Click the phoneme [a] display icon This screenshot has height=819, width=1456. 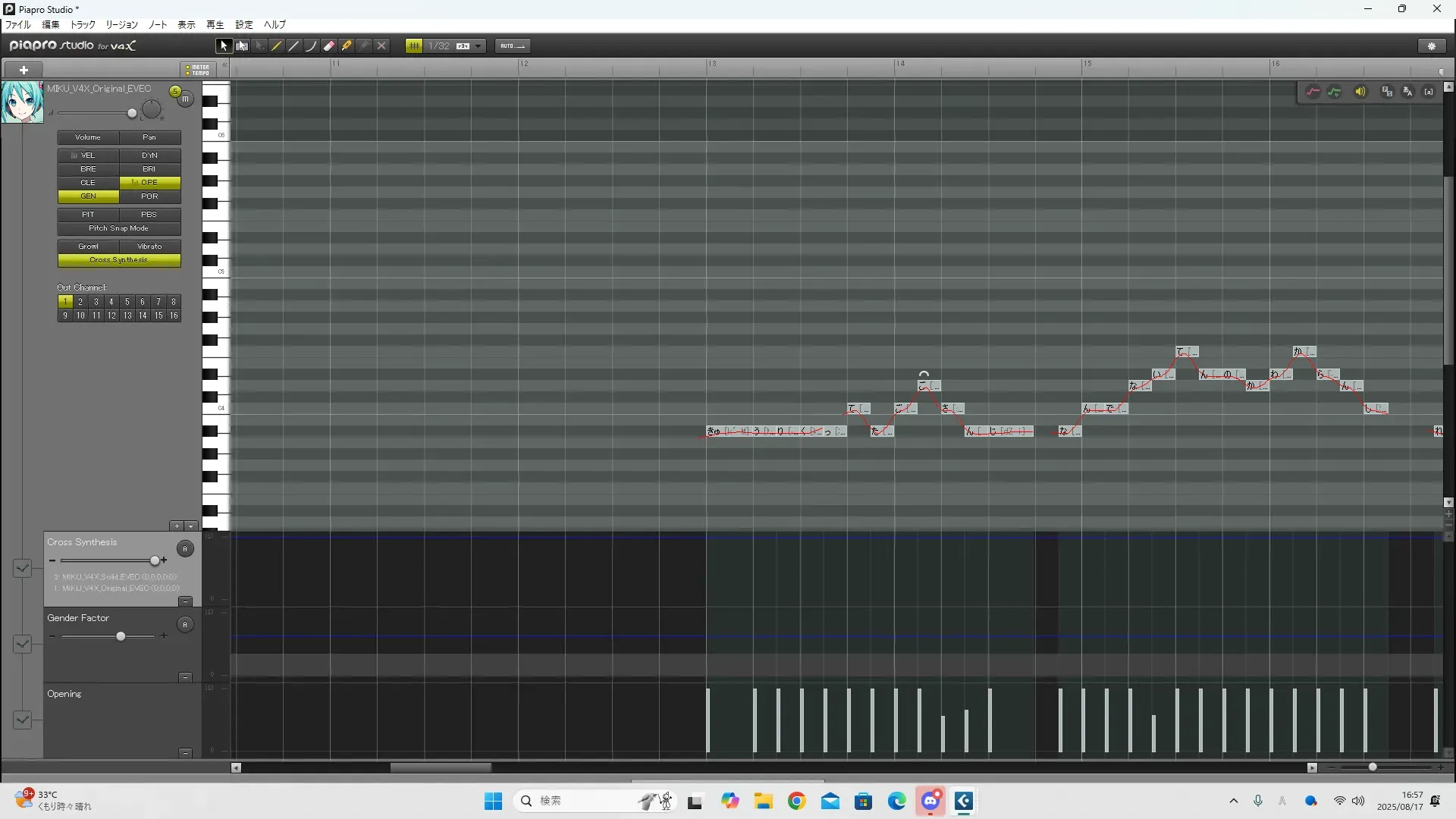click(1429, 92)
